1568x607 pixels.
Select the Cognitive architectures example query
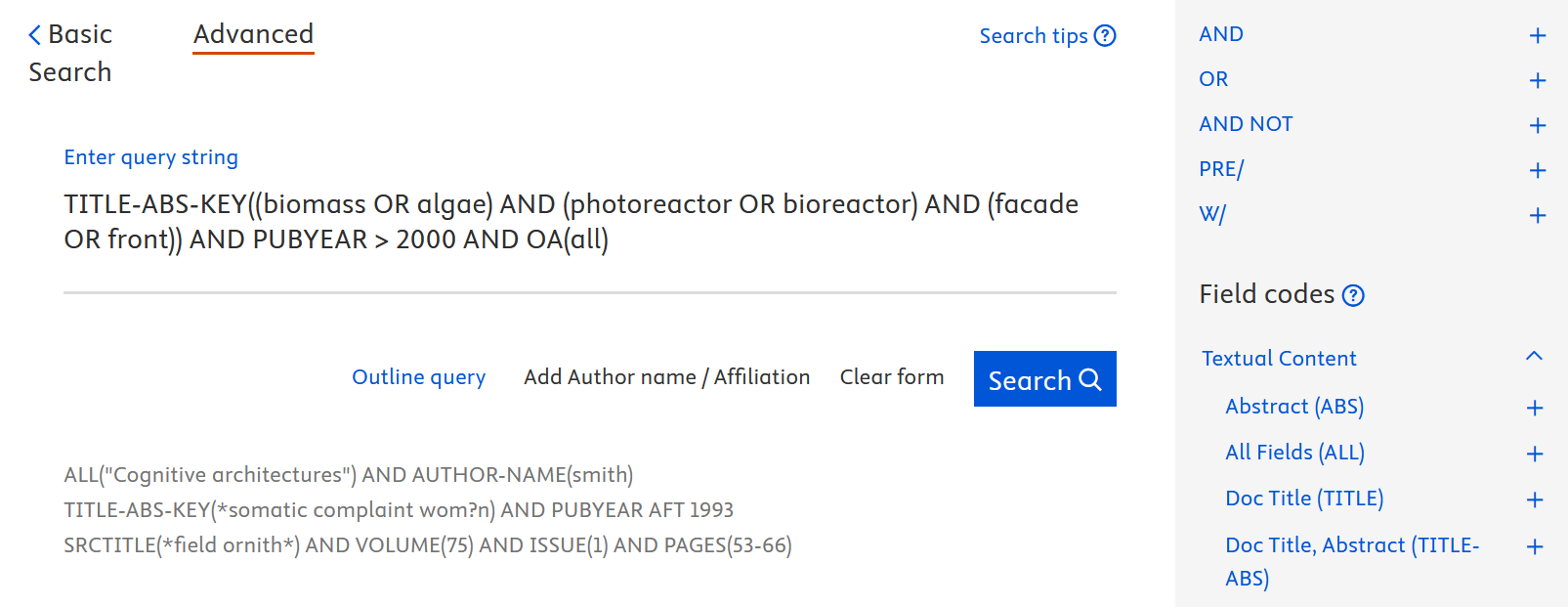[348, 475]
